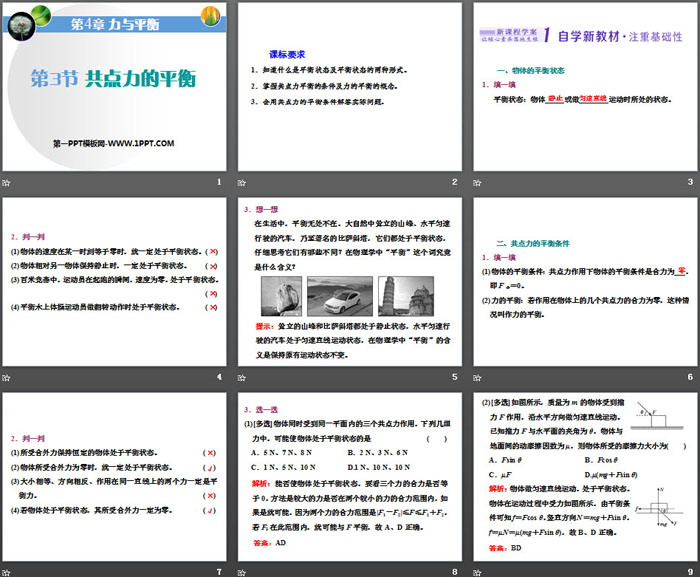Click the yellow bulb icon in title slide header
This screenshot has height=577, width=700.
[210, 16]
